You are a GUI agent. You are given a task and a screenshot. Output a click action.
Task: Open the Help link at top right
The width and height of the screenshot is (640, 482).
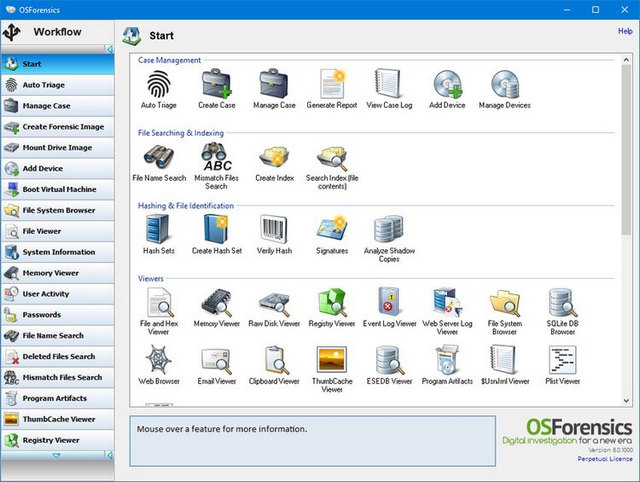click(625, 32)
